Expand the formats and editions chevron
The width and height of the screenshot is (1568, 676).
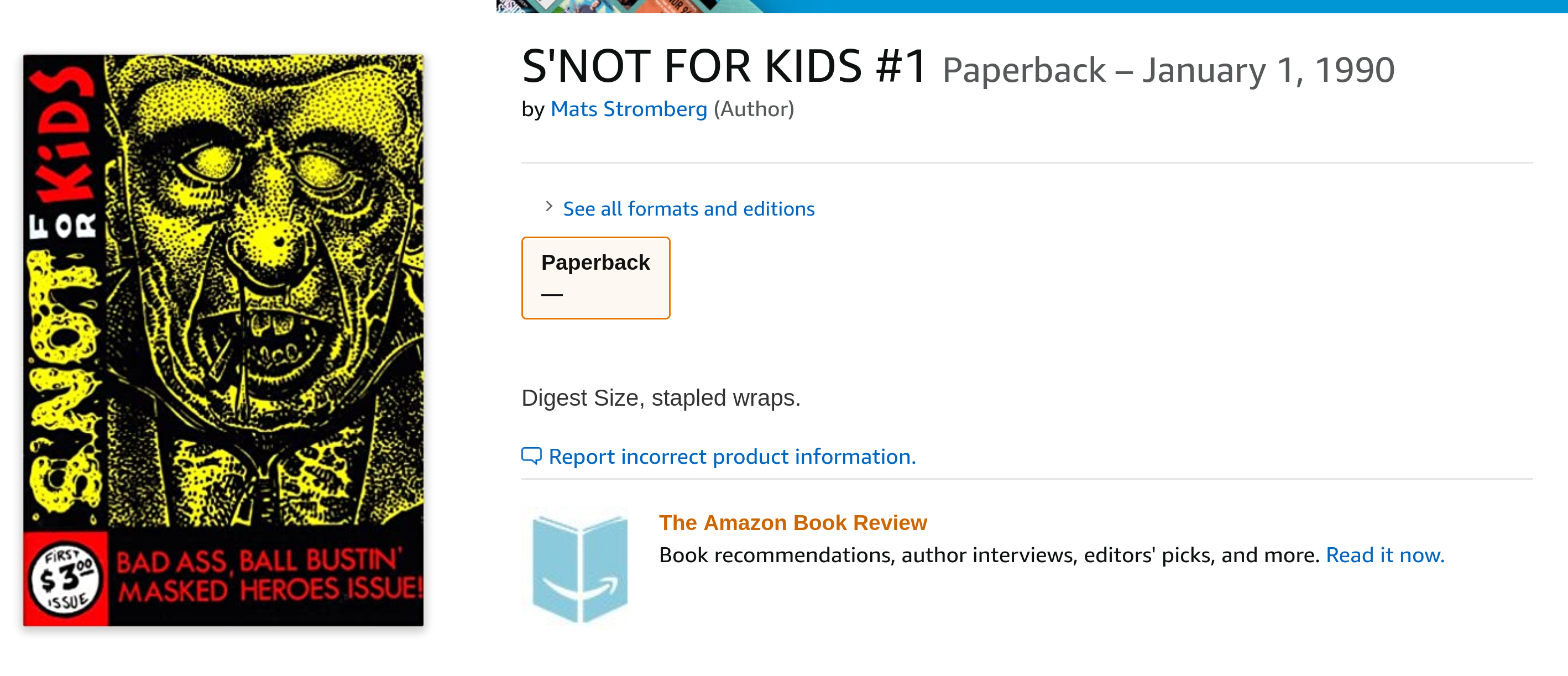pyautogui.click(x=549, y=207)
